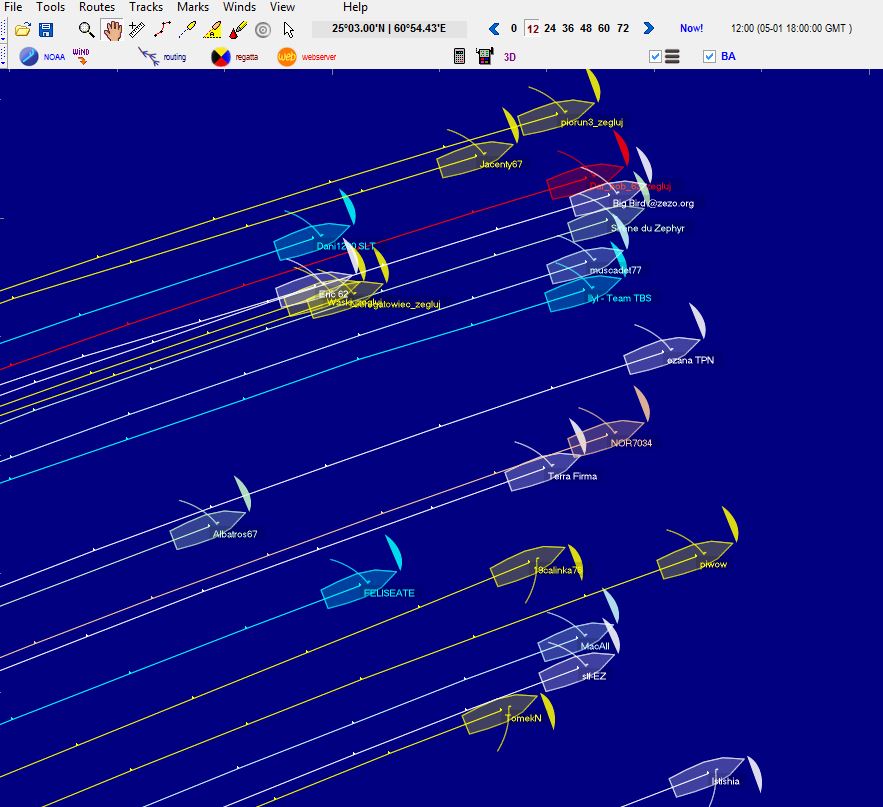Select the arrow pointer tool
Screen dimensions: 883x807
(289, 30)
